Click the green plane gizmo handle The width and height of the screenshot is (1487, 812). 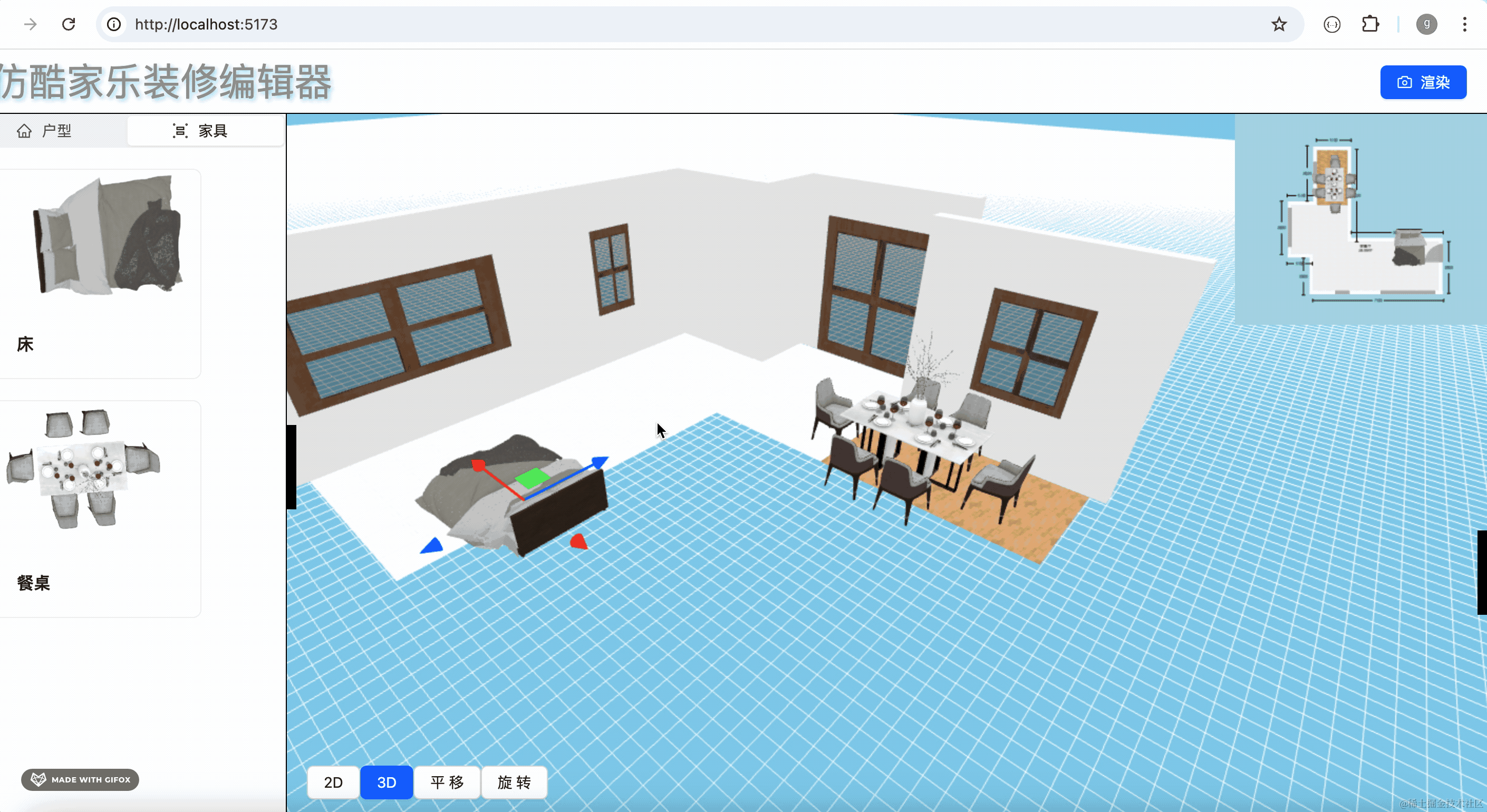pyautogui.click(x=532, y=478)
